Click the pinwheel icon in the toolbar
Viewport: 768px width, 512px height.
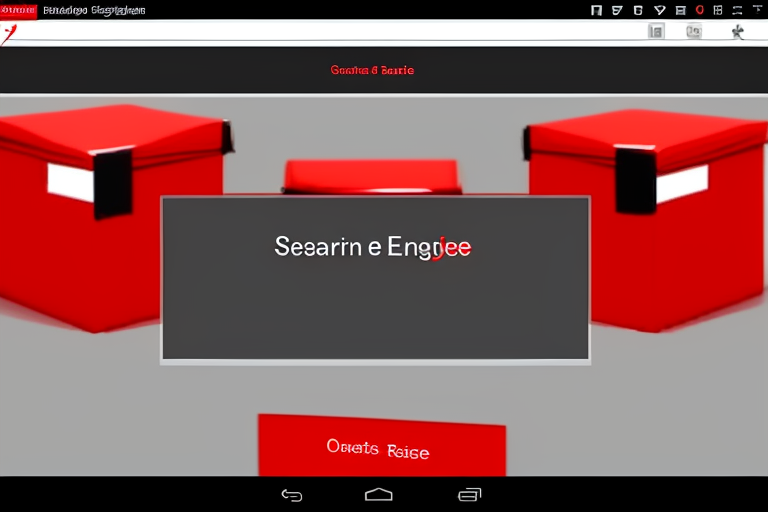[x=738, y=32]
